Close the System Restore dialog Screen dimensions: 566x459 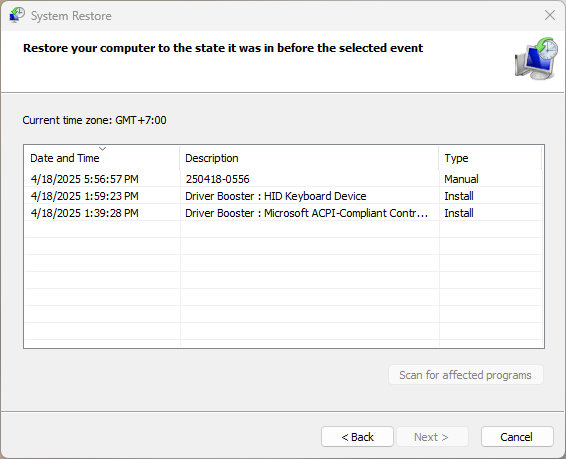(x=550, y=15)
